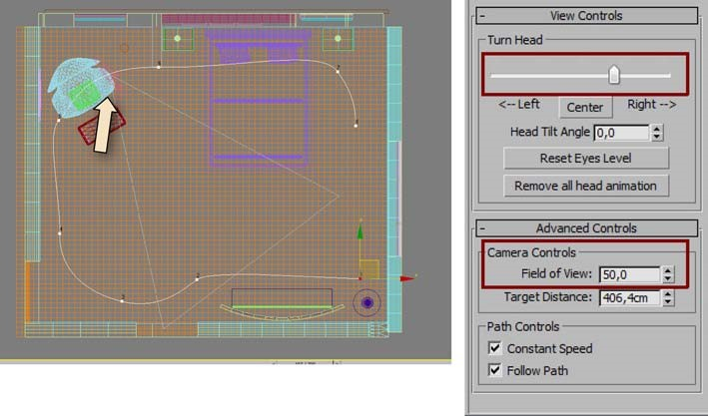
Task: Click Remove all head animation button
Action: coord(586,186)
